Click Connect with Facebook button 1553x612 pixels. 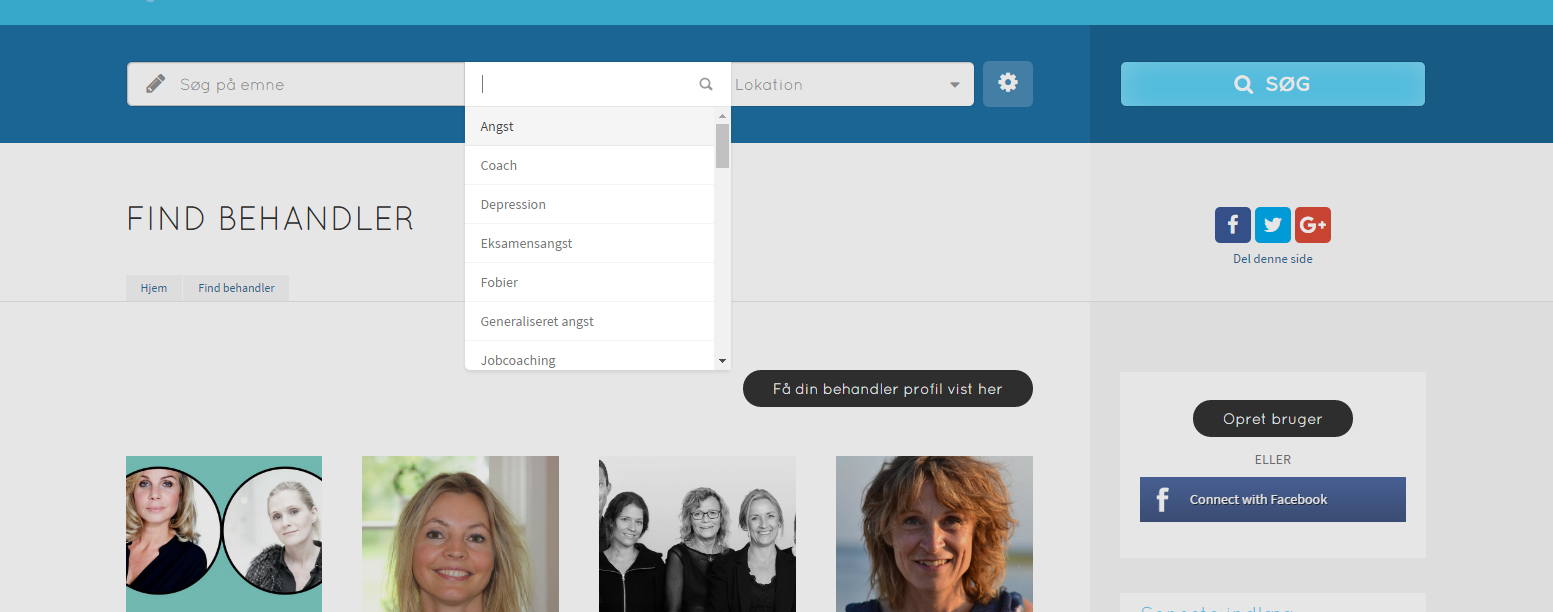(x=1272, y=500)
